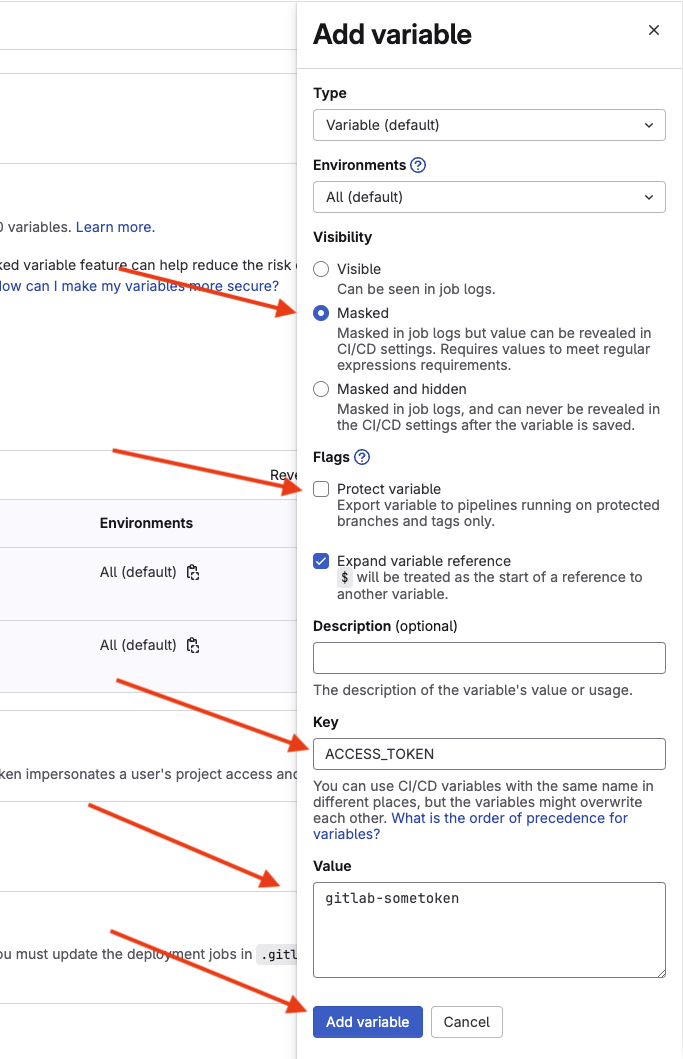683x1059 pixels.
Task: Expand the Type dropdown chevron
Action: [x=649, y=125]
